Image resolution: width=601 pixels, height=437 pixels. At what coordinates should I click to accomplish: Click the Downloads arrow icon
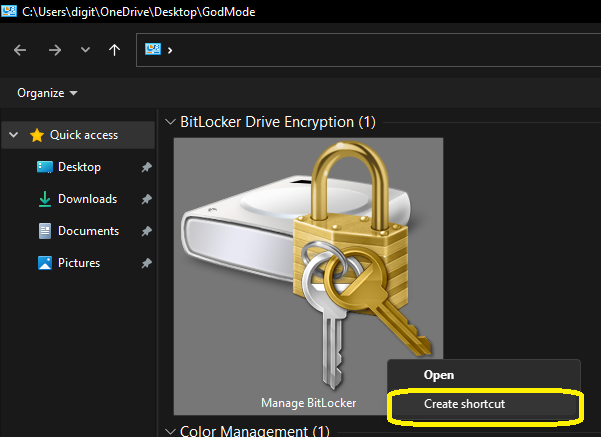pyautogui.click(x=45, y=199)
